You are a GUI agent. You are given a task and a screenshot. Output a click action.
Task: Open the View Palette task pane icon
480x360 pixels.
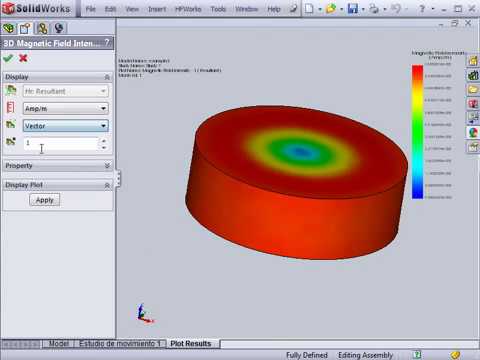[473, 118]
